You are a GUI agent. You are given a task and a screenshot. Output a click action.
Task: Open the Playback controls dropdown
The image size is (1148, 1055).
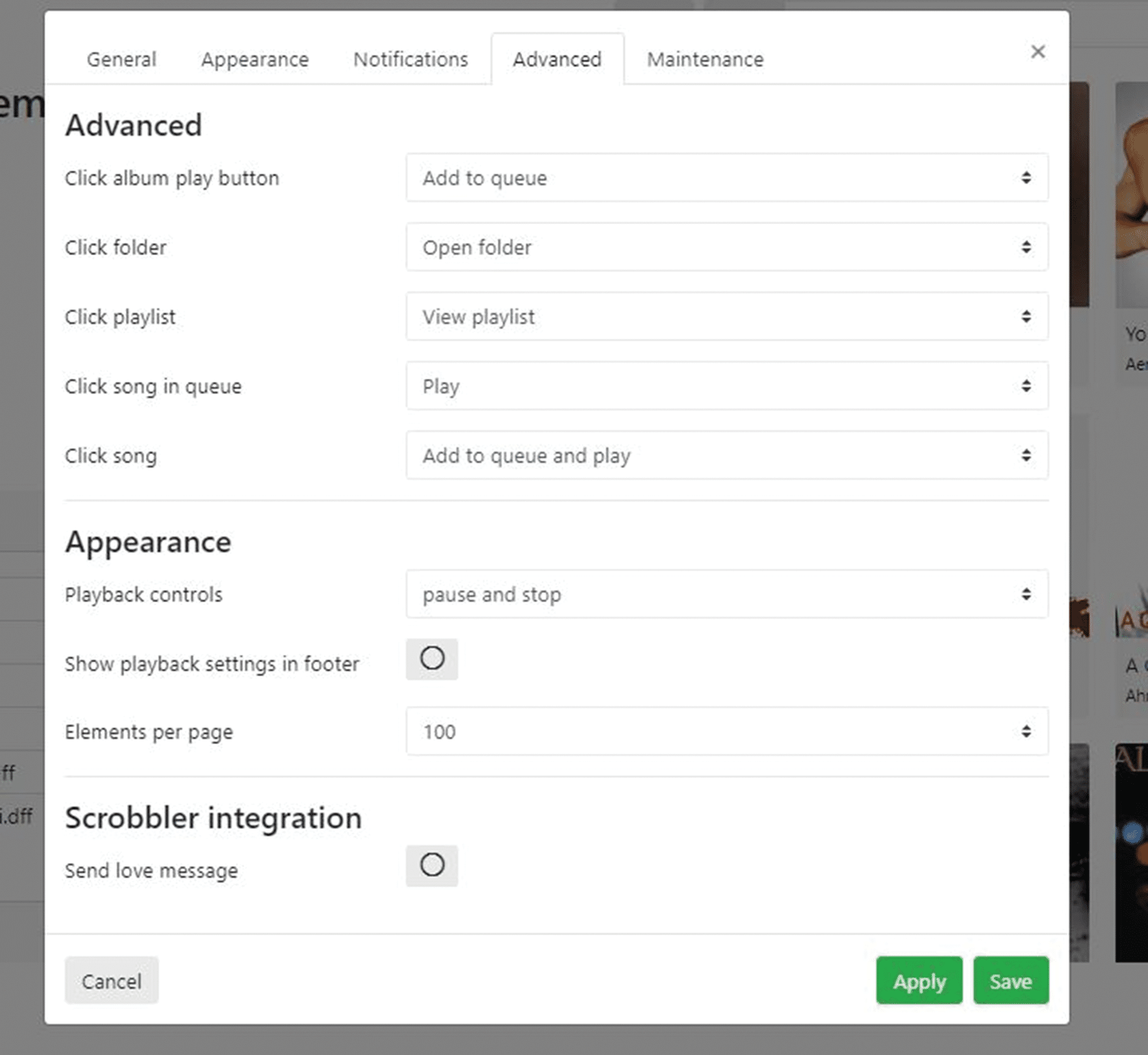click(x=727, y=594)
